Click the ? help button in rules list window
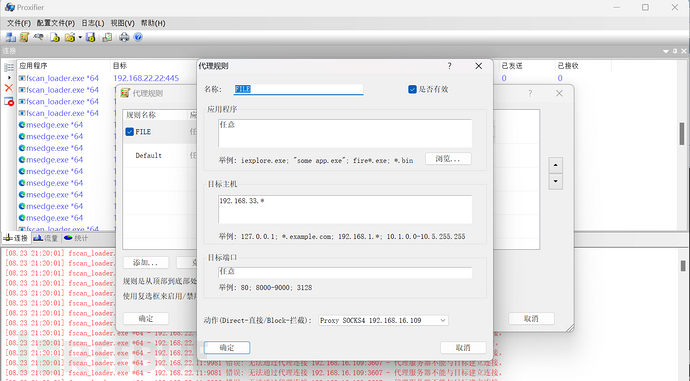The height and width of the screenshot is (381, 690). (x=530, y=93)
